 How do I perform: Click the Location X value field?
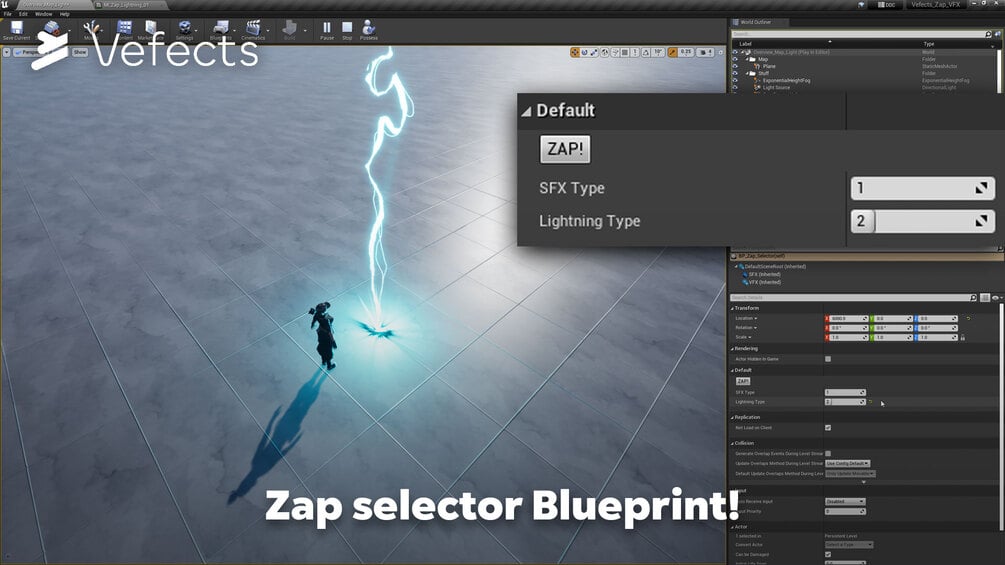(x=847, y=318)
